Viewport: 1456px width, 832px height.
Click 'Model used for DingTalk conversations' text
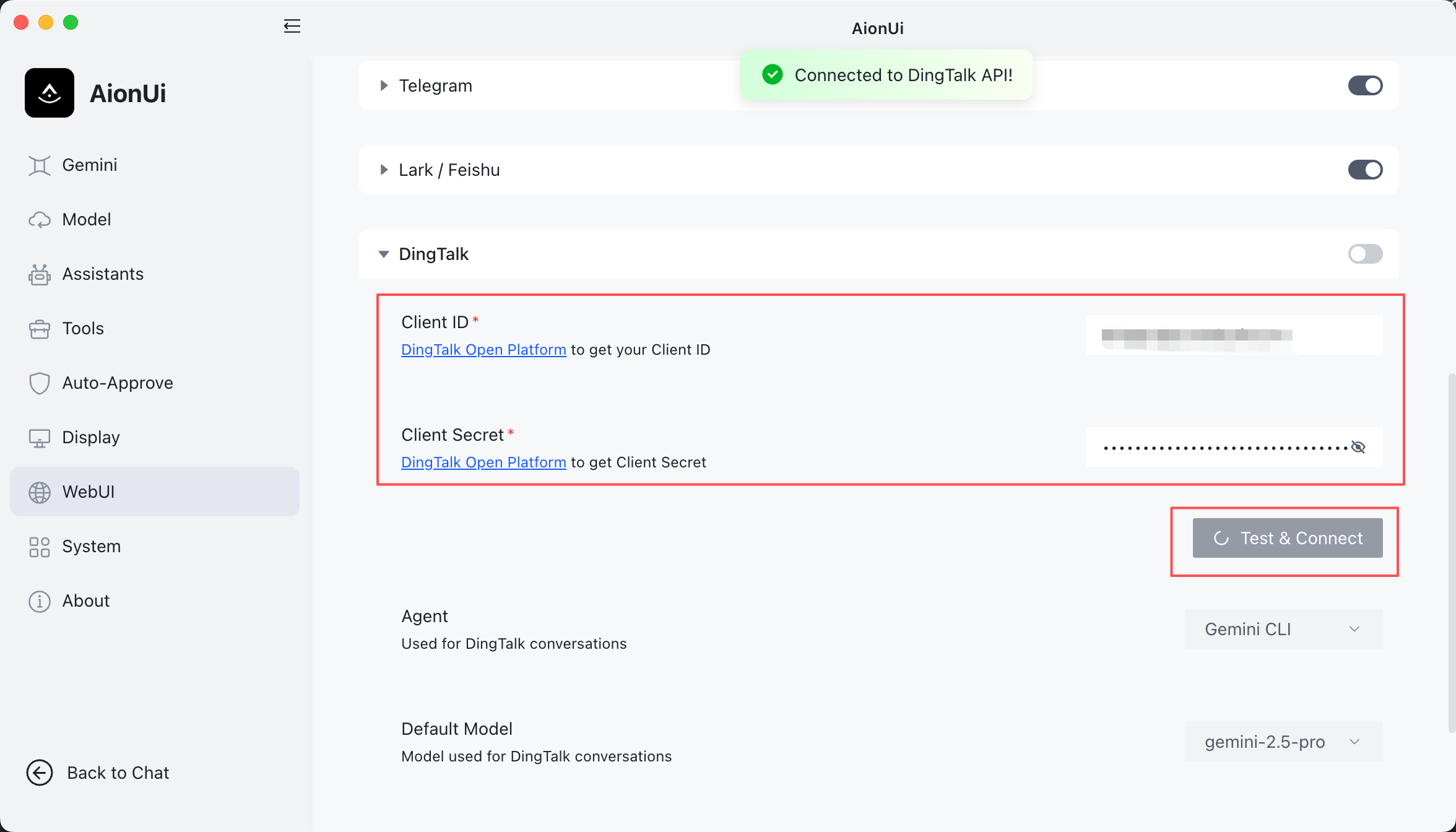(x=536, y=756)
